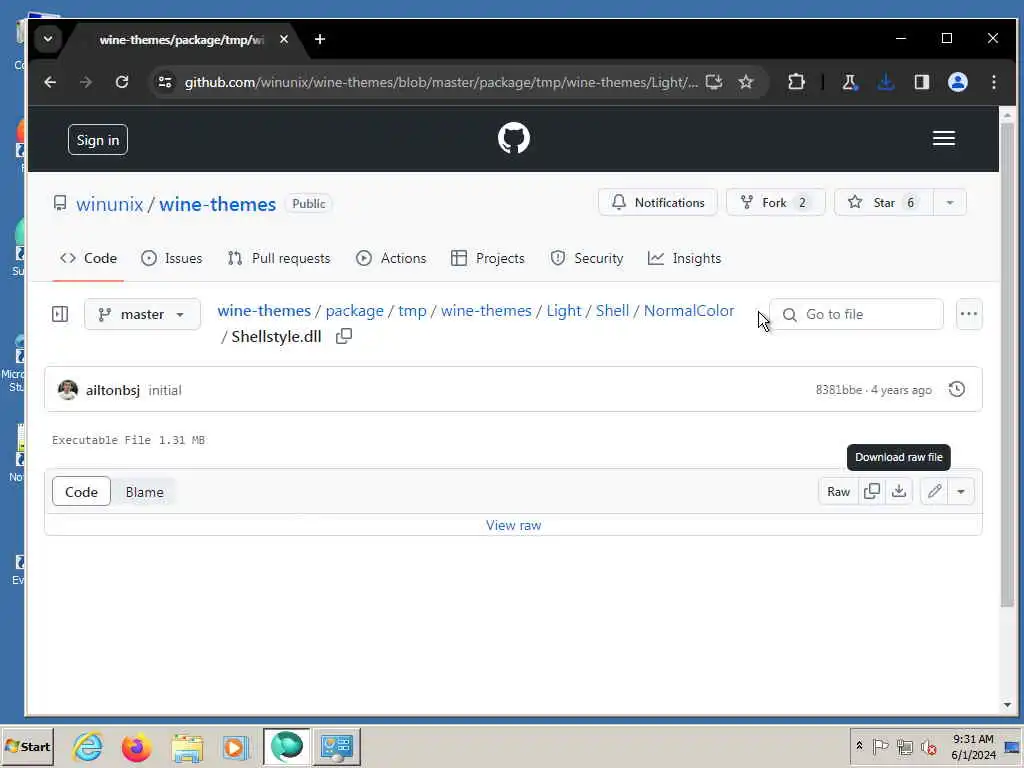
Task: View site information icon in address bar
Action: 165,82
